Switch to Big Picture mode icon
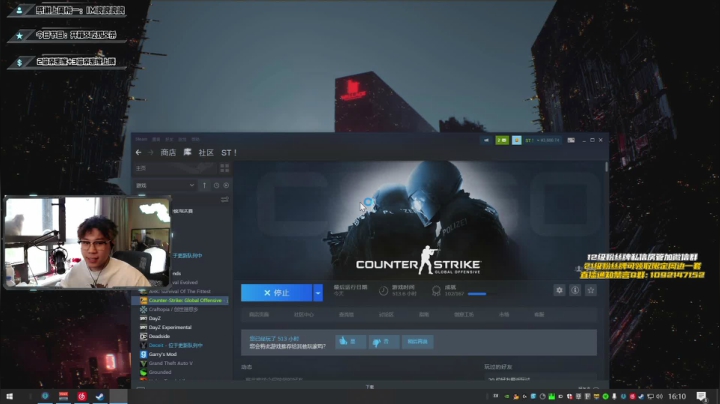The image size is (720, 404). point(571,140)
